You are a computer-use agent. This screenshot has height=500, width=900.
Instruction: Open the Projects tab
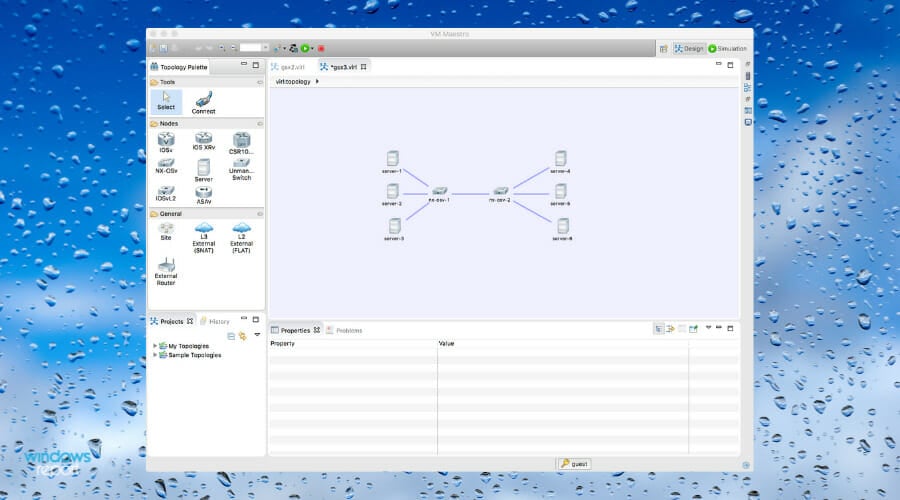[171, 321]
